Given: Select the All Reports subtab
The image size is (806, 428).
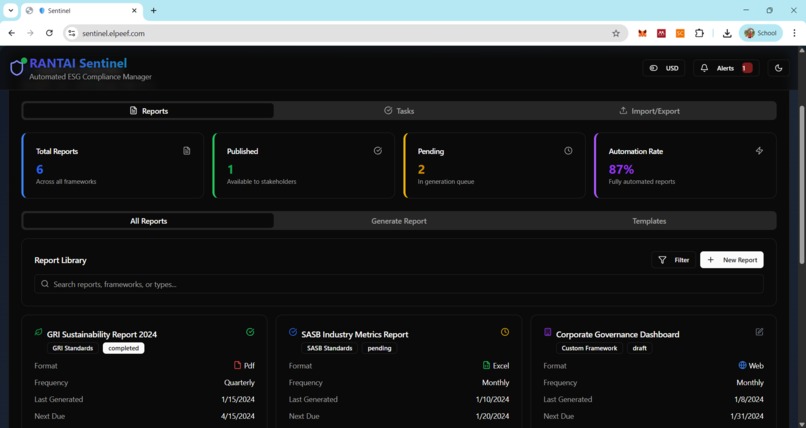Looking at the screenshot, I should pos(149,221).
